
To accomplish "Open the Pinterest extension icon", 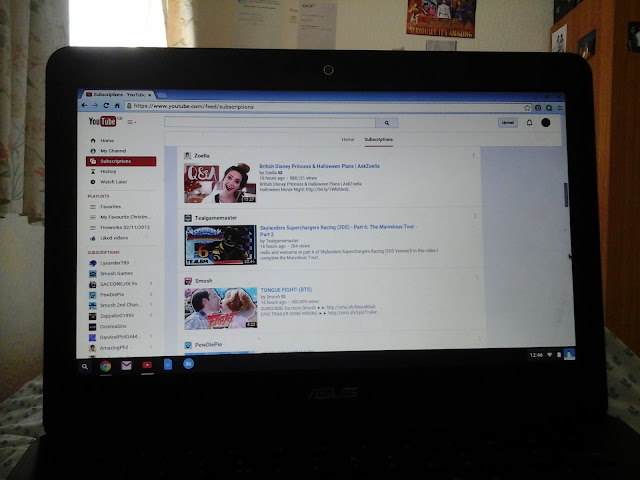I will (538, 108).
